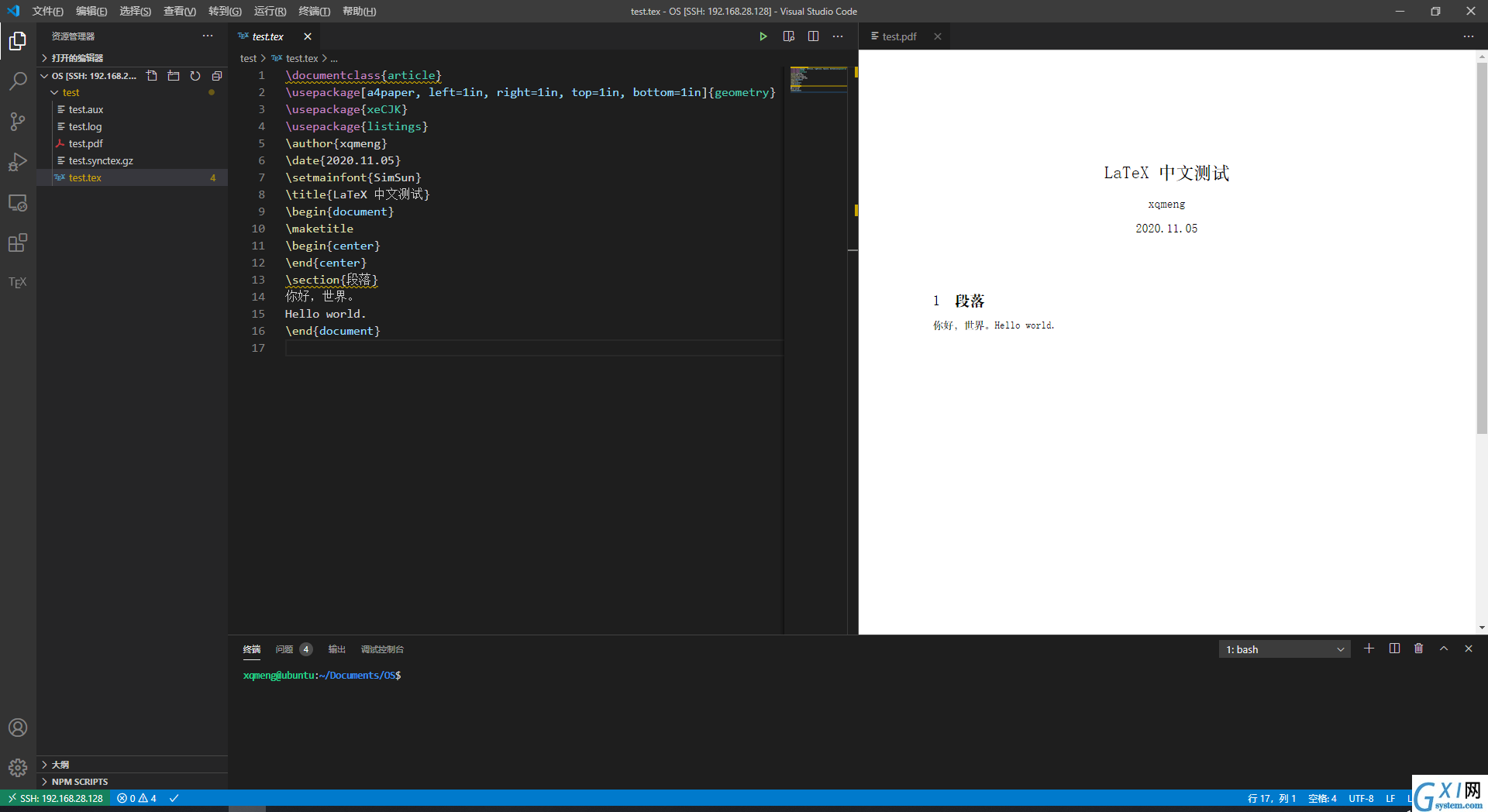Open the Accounts menu icon
This screenshot has height=812, width=1488.
tap(18, 728)
